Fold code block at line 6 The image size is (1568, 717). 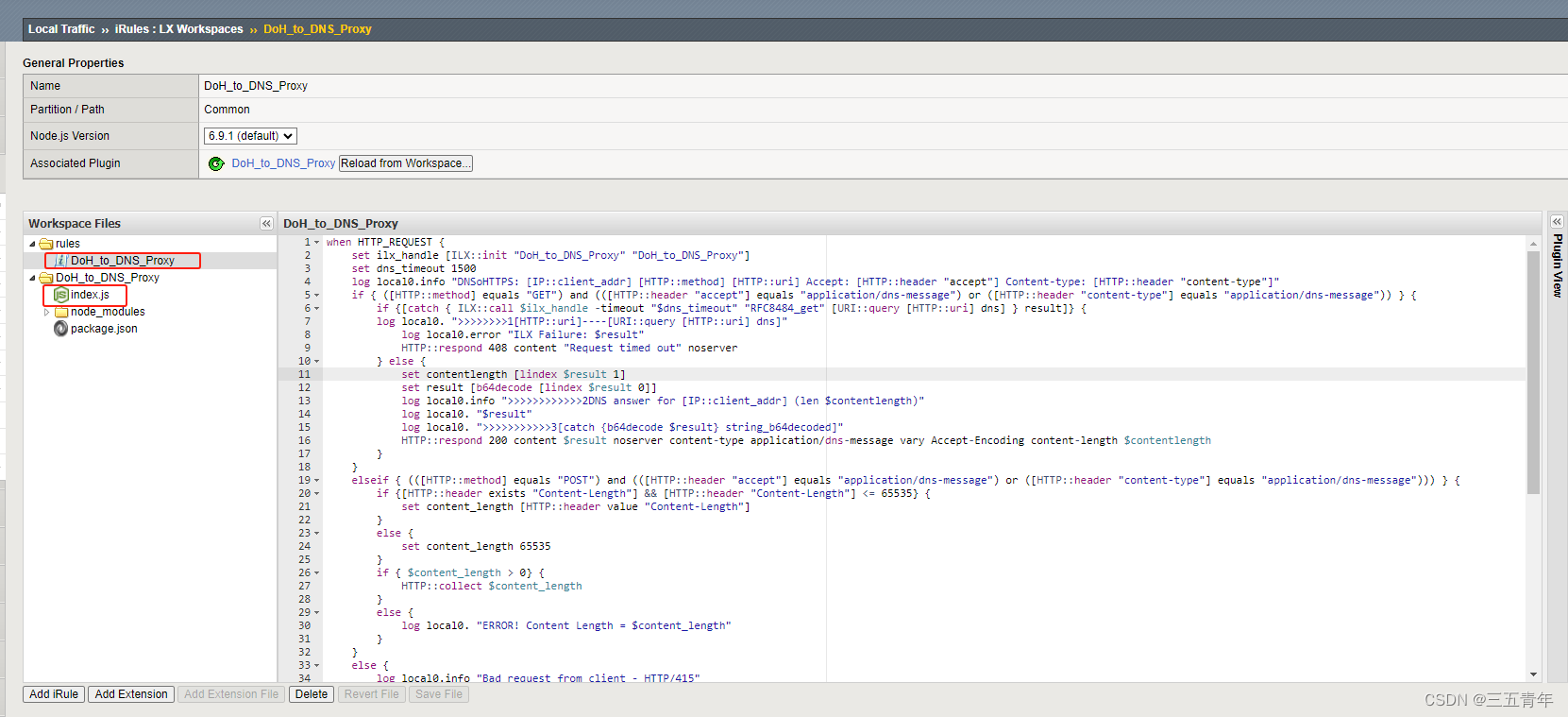[x=317, y=309]
